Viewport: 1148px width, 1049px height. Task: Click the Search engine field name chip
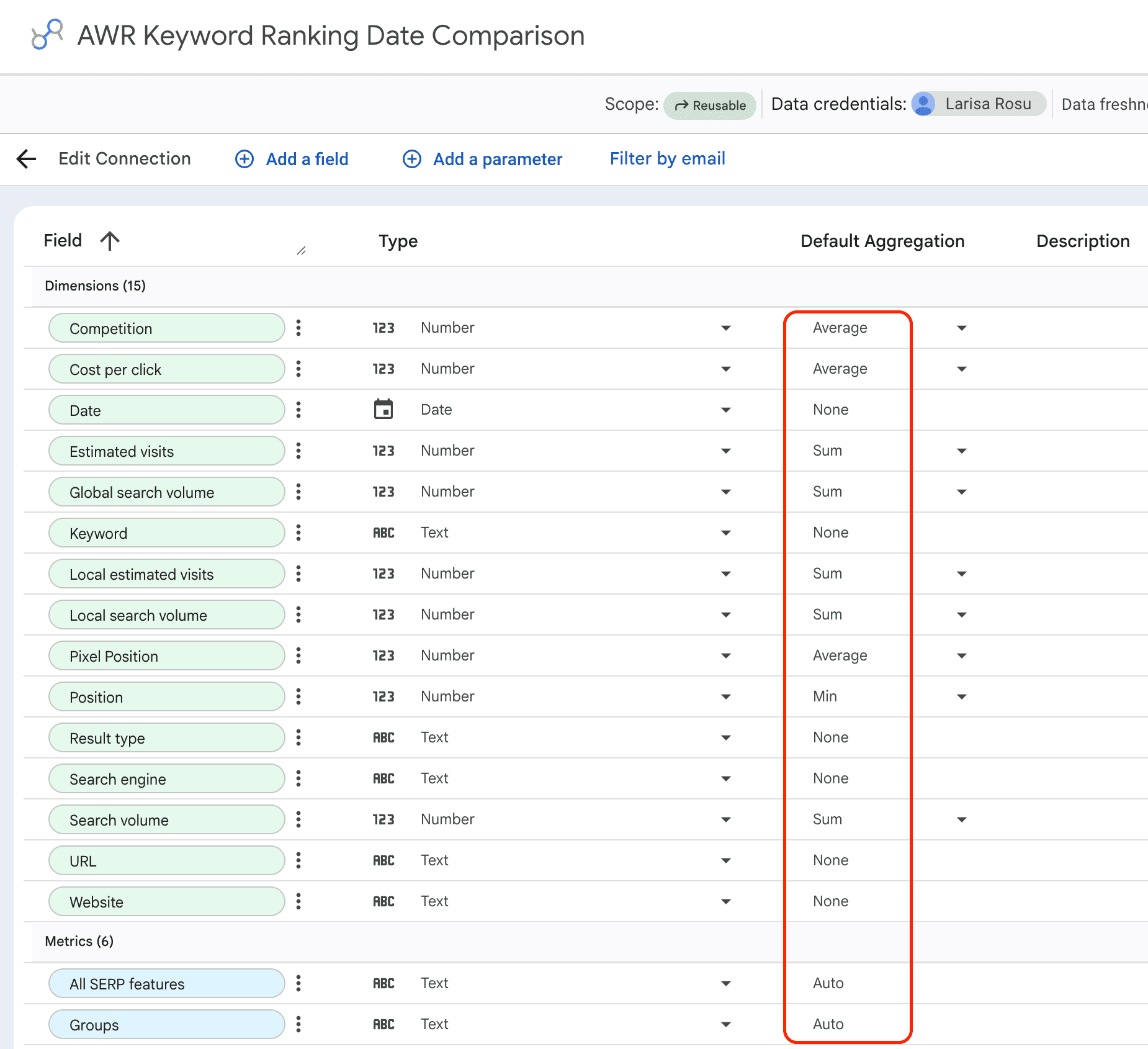tap(166, 778)
